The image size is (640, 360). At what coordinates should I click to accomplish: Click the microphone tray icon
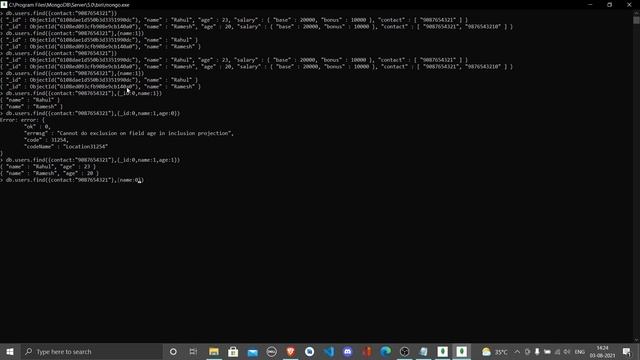[537, 351]
